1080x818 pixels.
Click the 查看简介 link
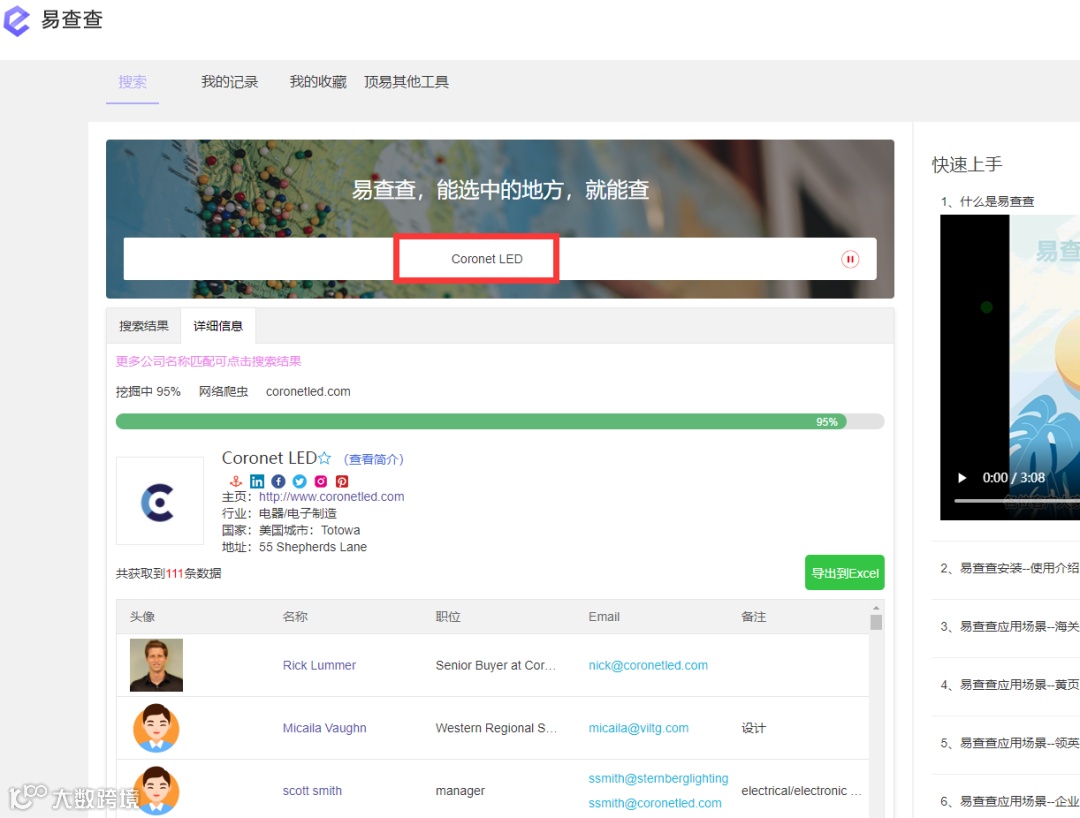pos(373,459)
